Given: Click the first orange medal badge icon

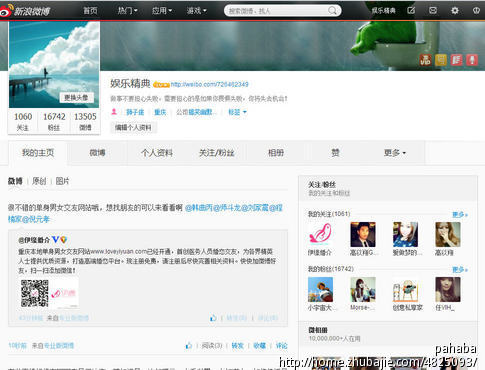Looking at the screenshot, I should coord(425,60).
